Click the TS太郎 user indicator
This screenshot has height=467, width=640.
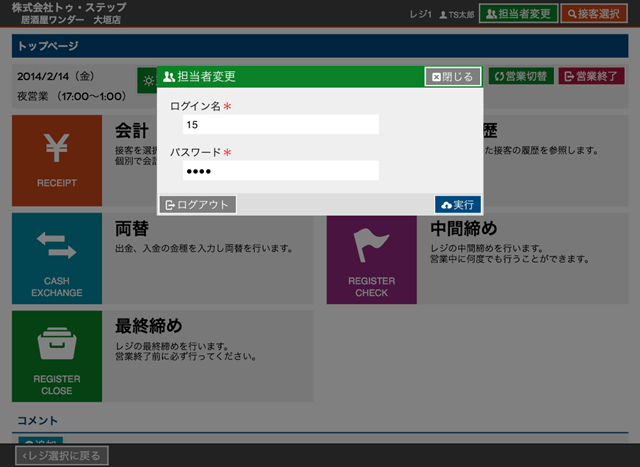pyautogui.click(x=456, y=14)
